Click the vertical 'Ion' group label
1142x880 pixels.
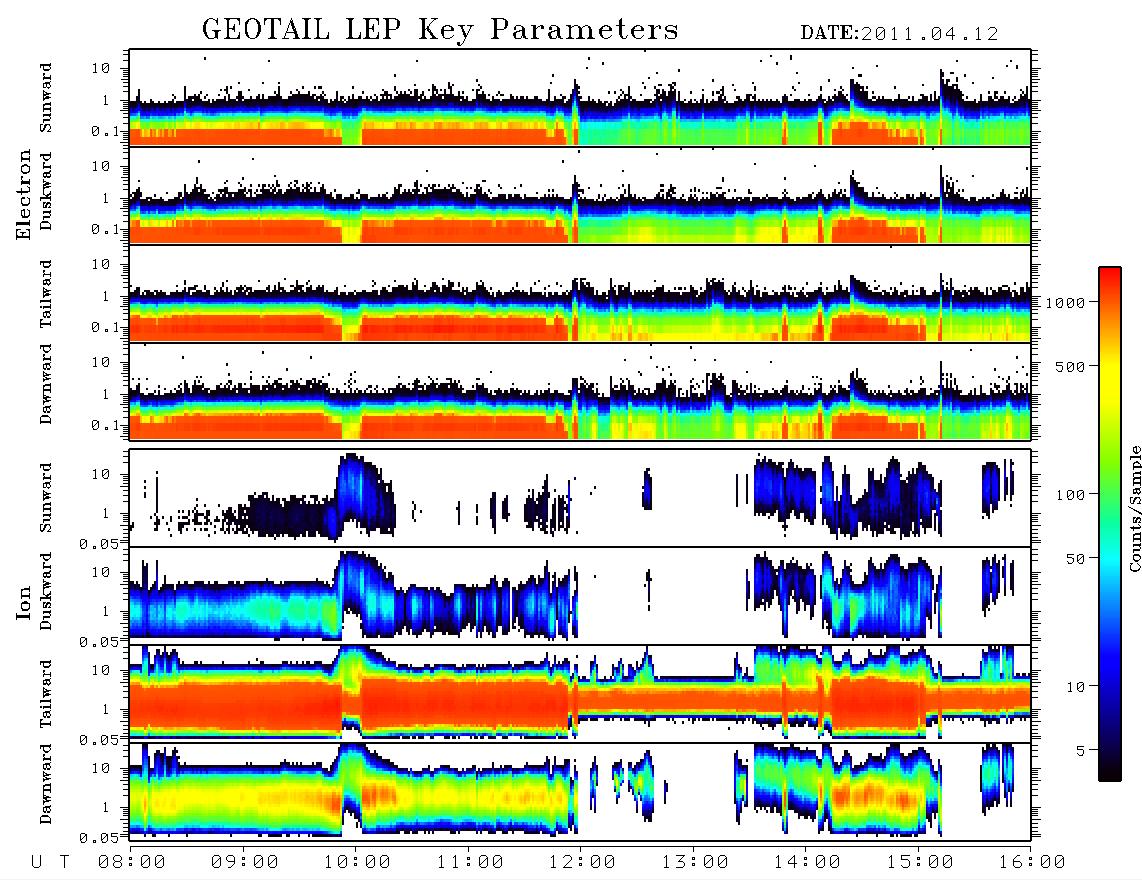click(24, 602)
